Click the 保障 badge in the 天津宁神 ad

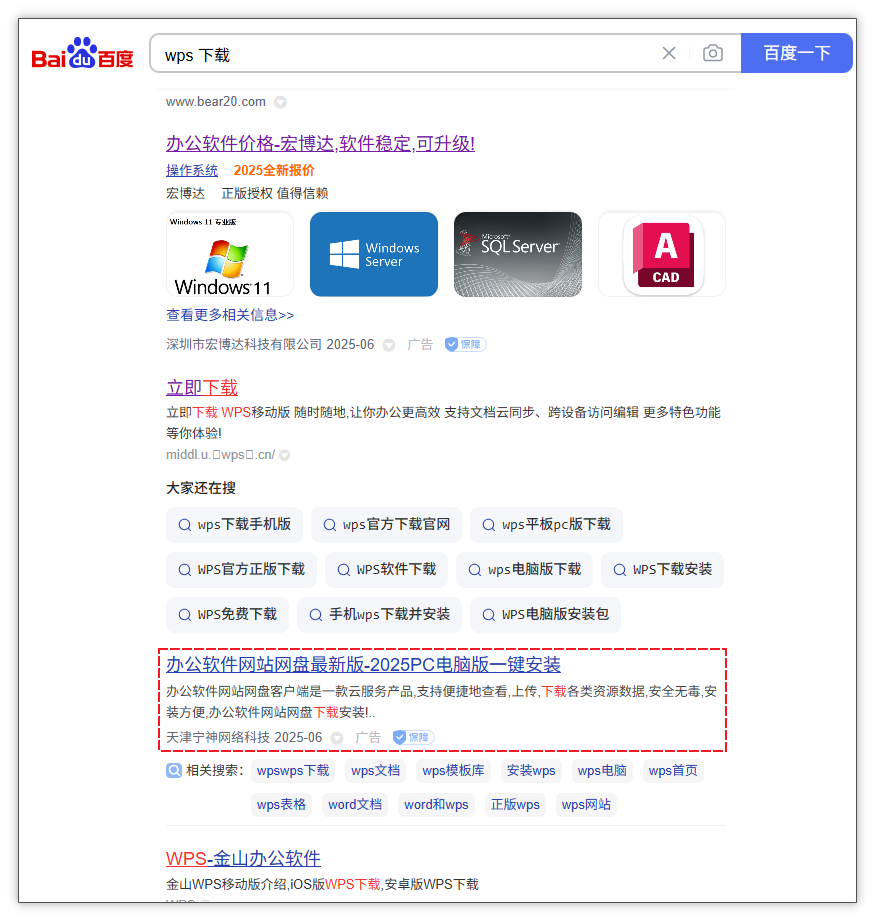click(x=413, y=736)
